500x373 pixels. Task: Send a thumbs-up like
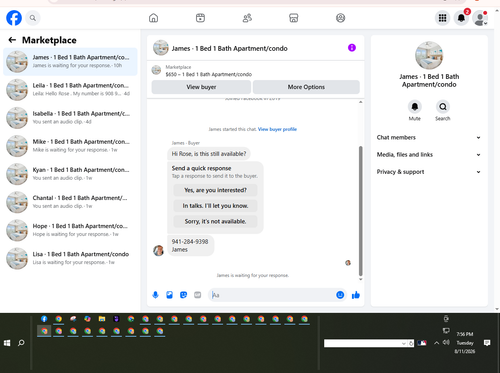click(x=356, y=295)
